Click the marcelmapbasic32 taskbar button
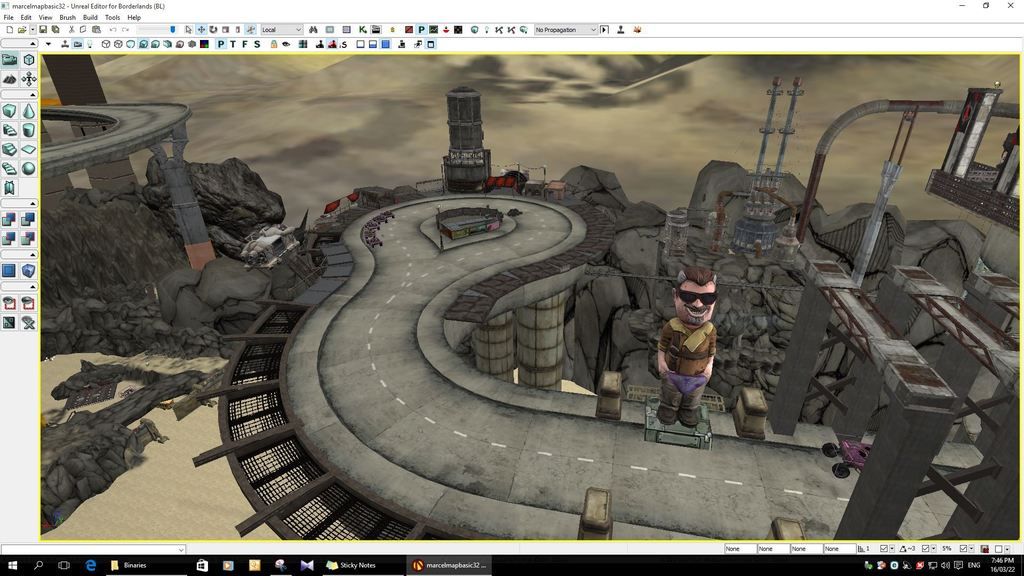Screen dimensions: 1024x576 point(450,566)
